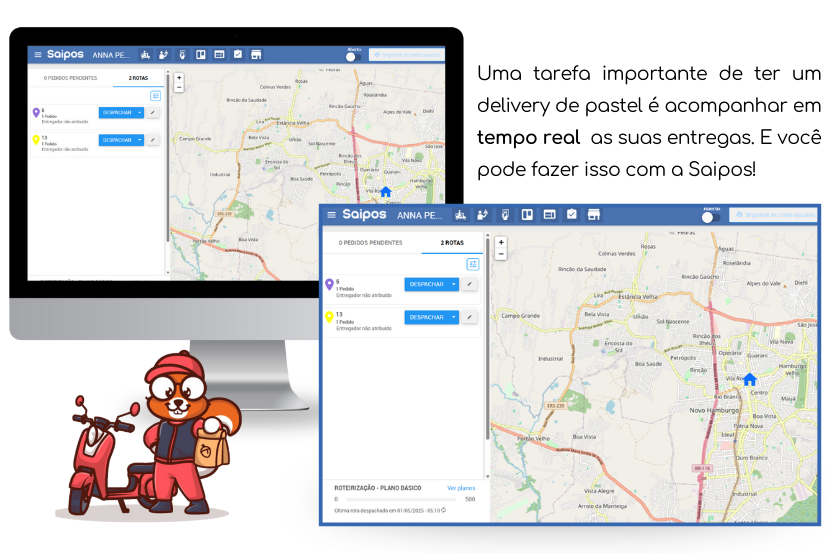This screenshot has width=830, height=553.
Task: Edit route 13 with pencil in front window
Action: point(469,317)
